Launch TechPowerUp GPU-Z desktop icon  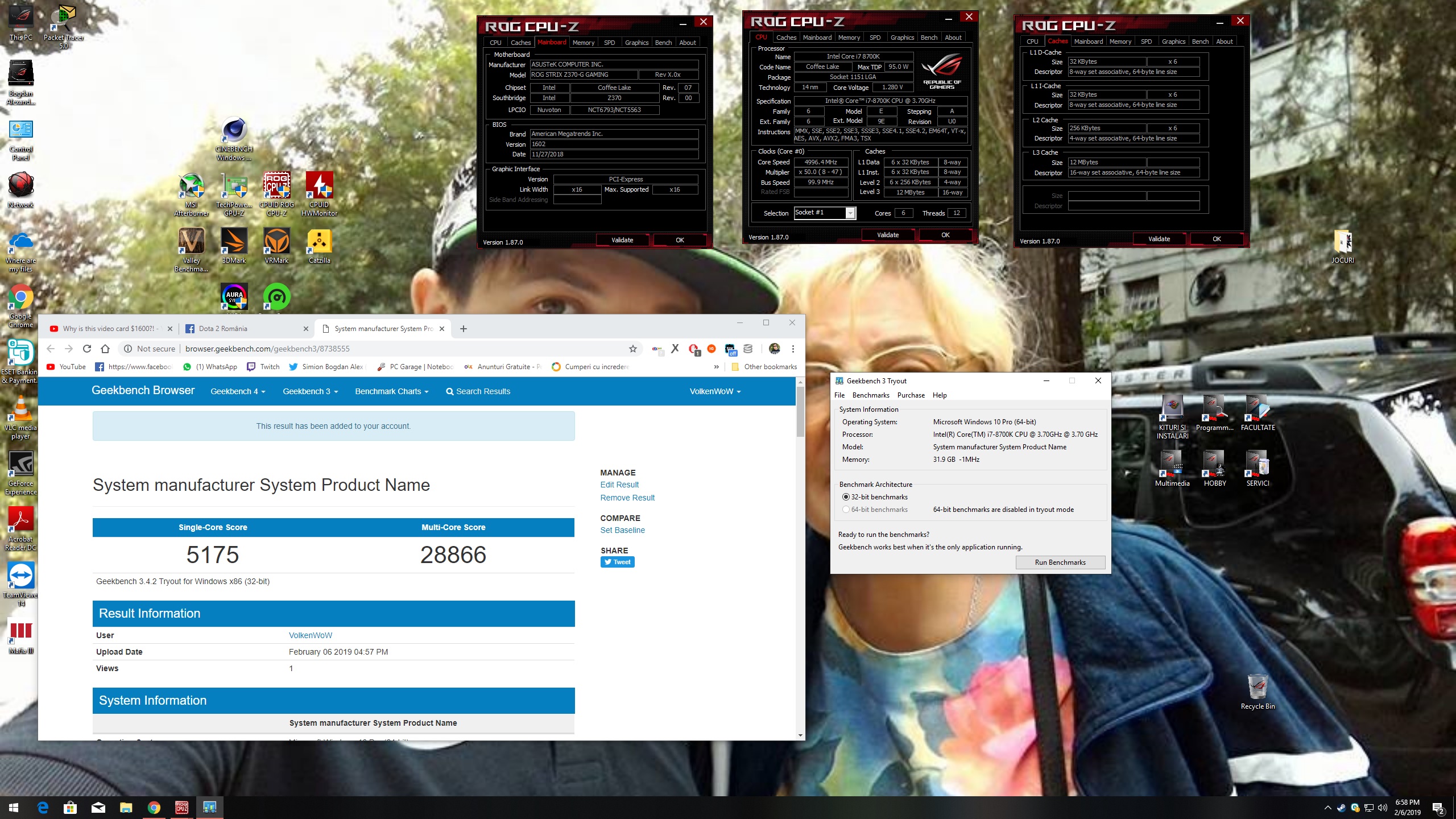click(x=234, y=195)
